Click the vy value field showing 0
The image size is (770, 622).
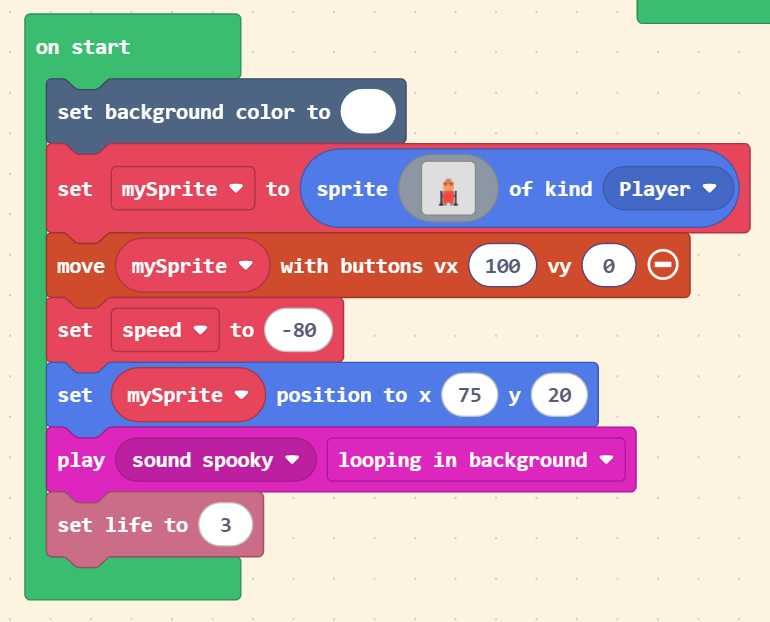point(609,266)
